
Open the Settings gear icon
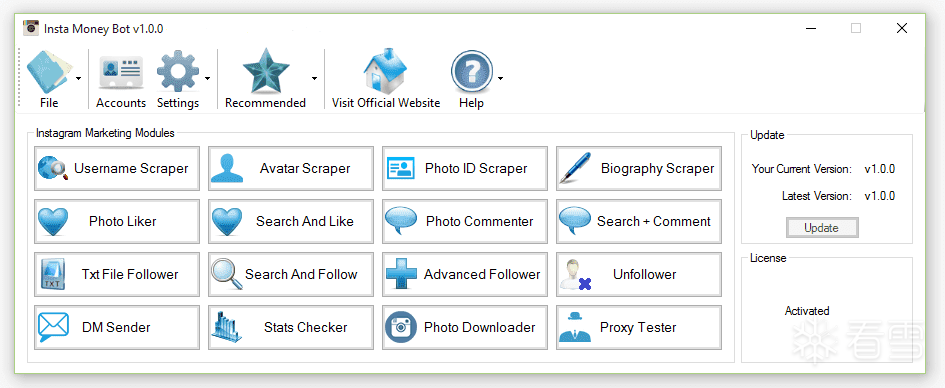(178, 72)
